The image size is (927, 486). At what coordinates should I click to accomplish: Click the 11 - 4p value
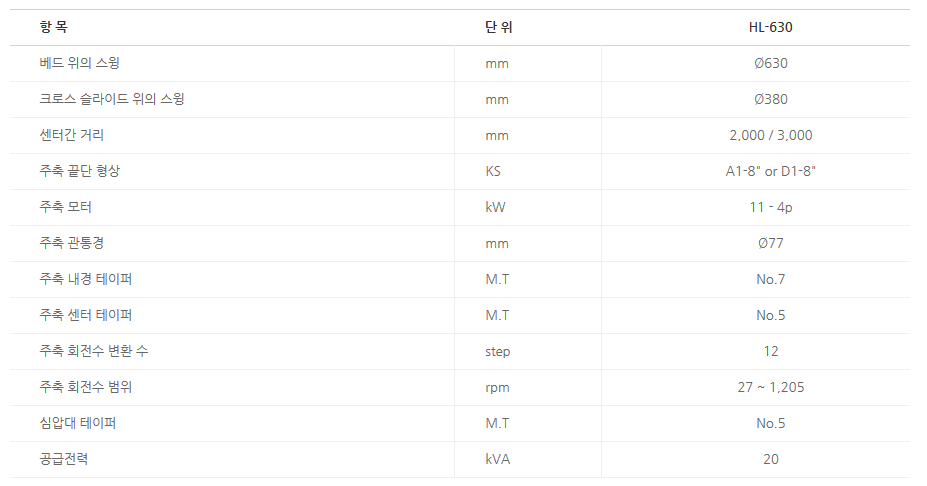point(770,207)
